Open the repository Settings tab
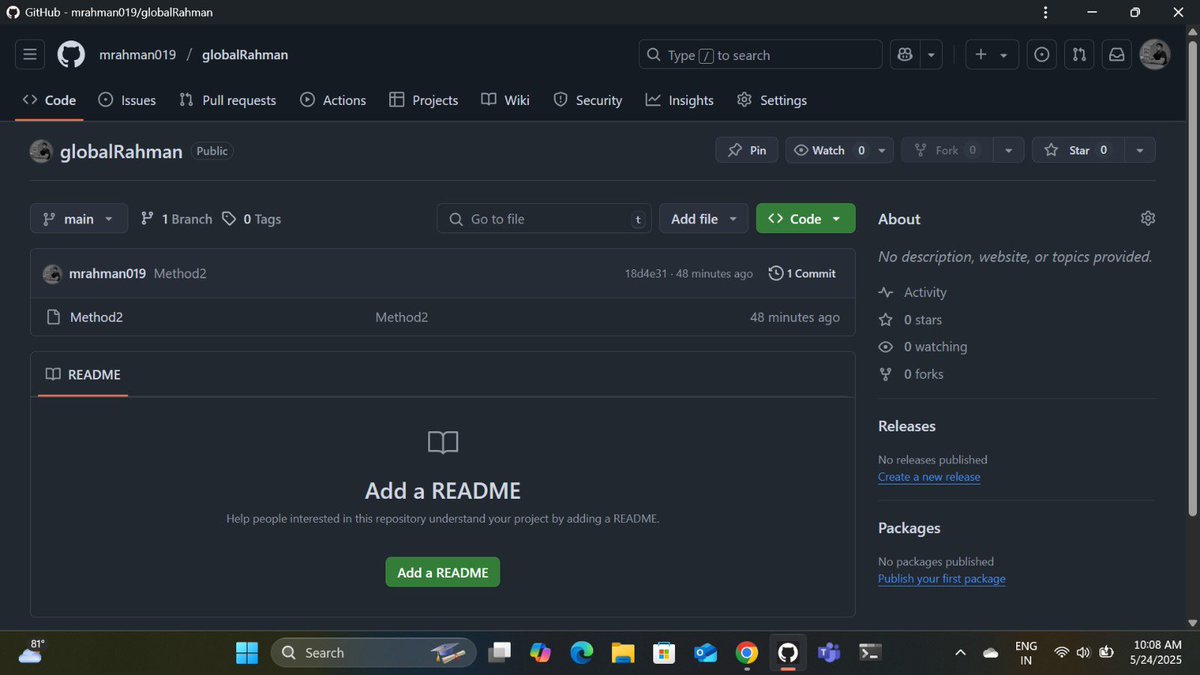Image resolution: width=1200 pixels, height=675 pixels. (x=771, y=100)
